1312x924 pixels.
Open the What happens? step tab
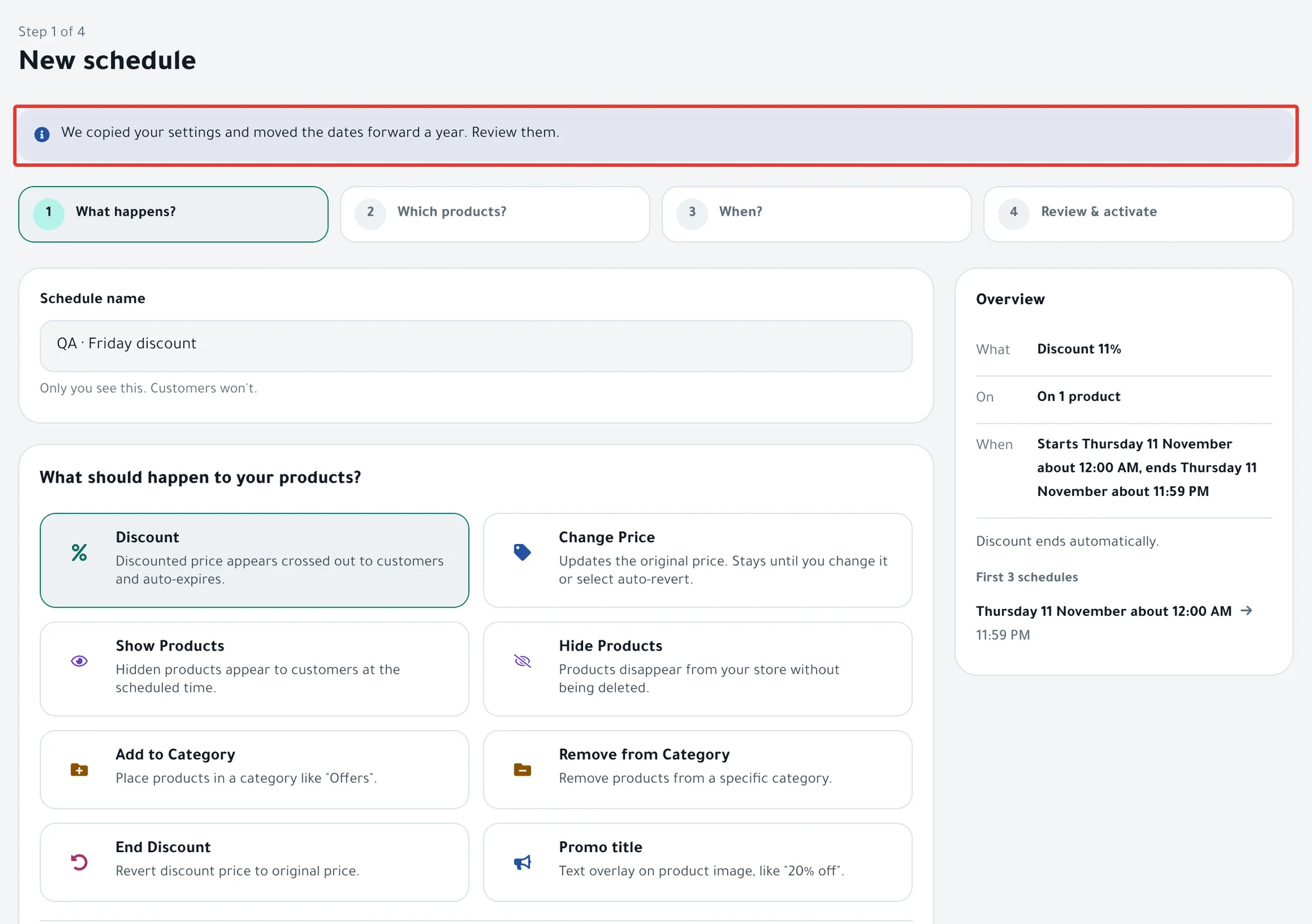pyautogui.click(x=173, y=214)
